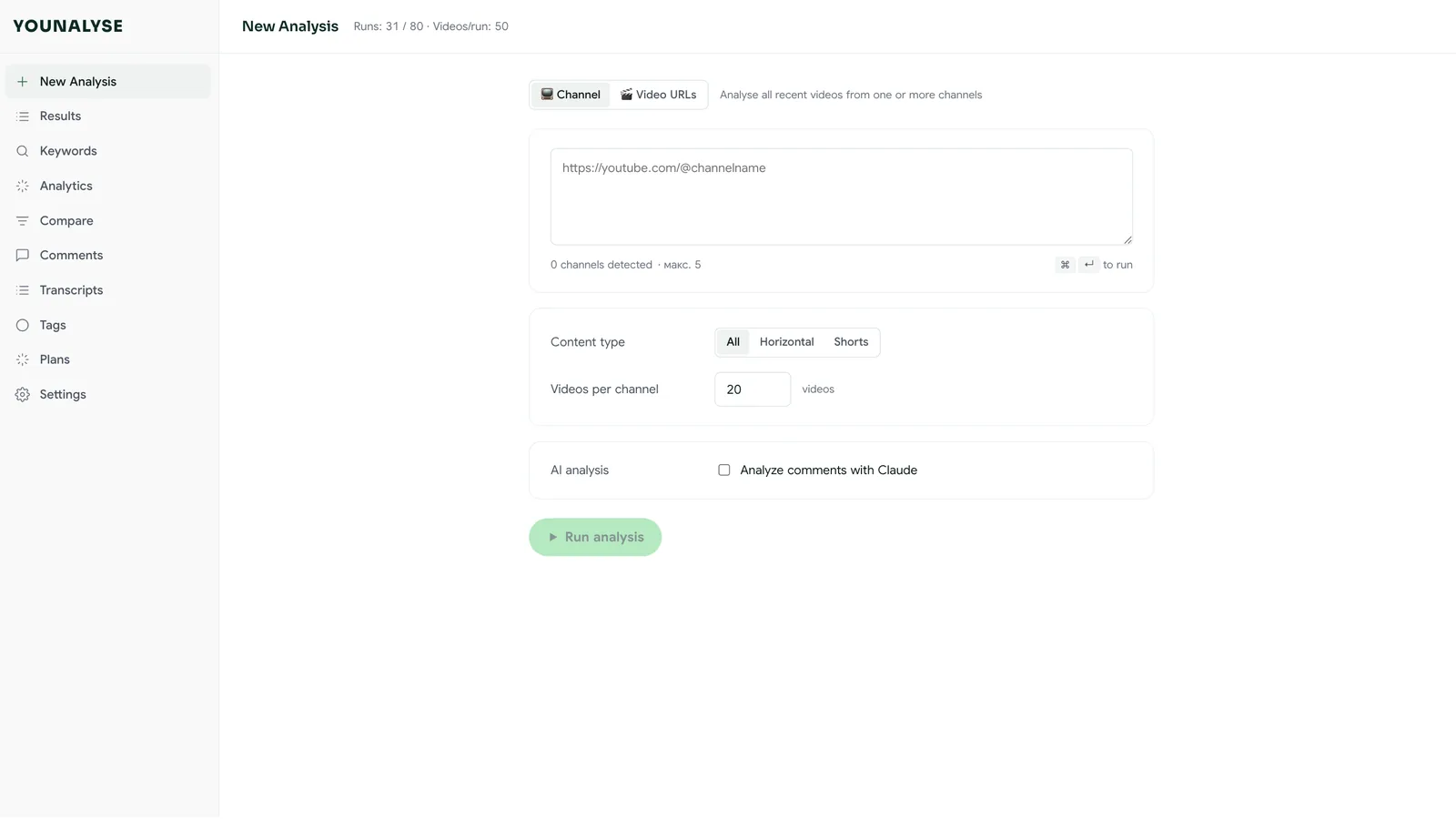
Task: Open the Analytics page
Action: pos(108,186)
